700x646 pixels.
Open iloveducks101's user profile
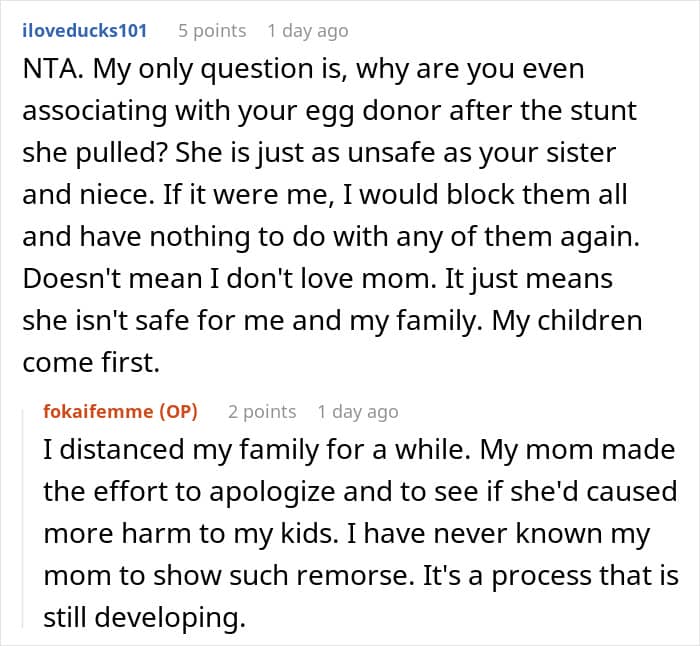coord(84,31)
